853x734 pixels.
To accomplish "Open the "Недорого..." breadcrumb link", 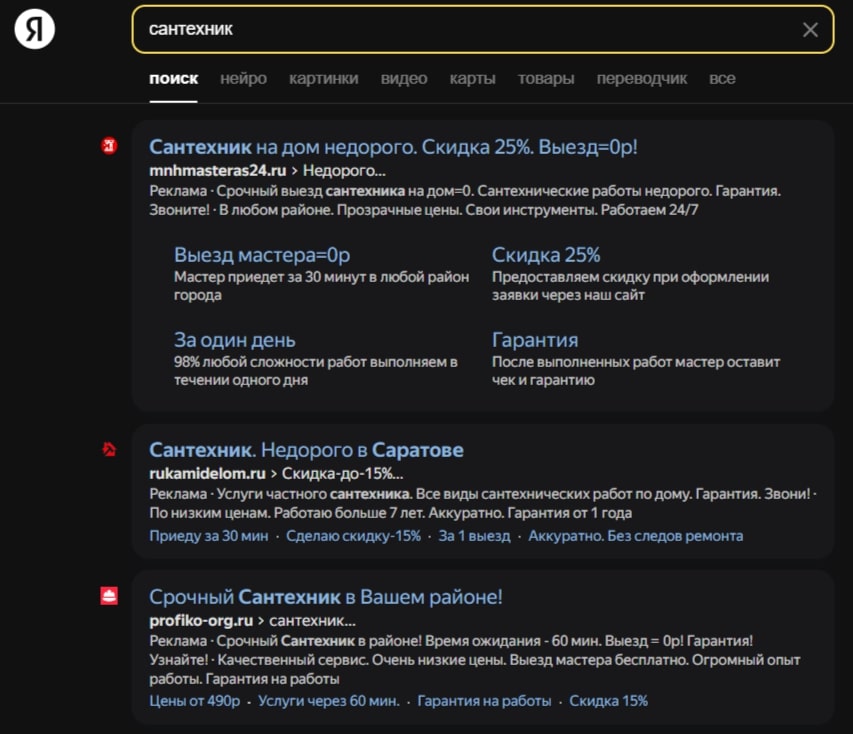I will coord(344,170).
